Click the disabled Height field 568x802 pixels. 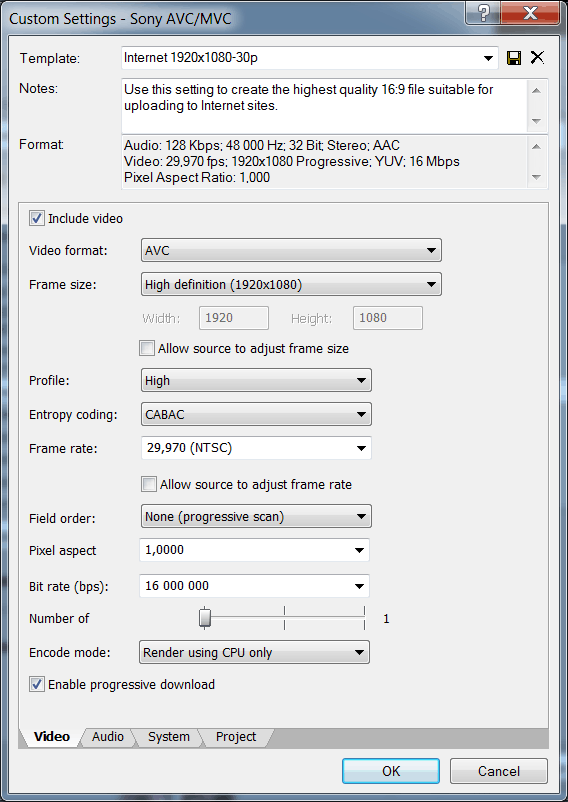click(388, 318)
